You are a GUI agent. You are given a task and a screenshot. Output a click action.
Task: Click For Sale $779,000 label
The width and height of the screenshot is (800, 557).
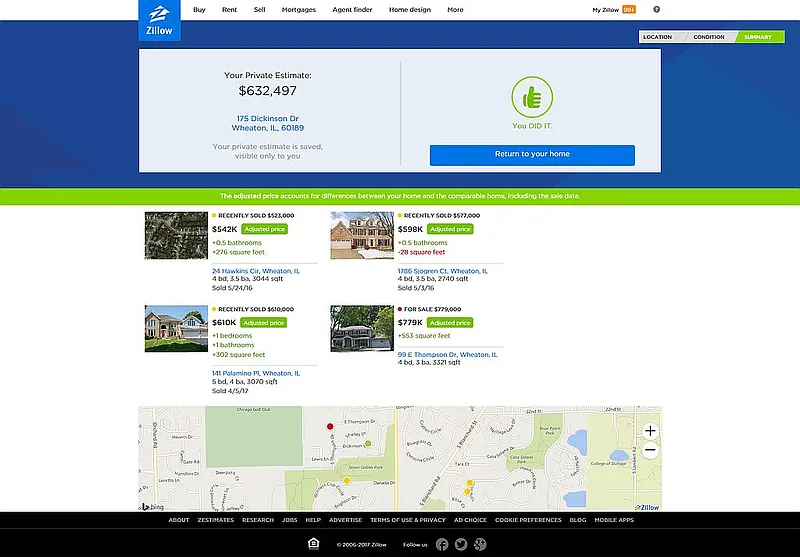coord(432,309)
